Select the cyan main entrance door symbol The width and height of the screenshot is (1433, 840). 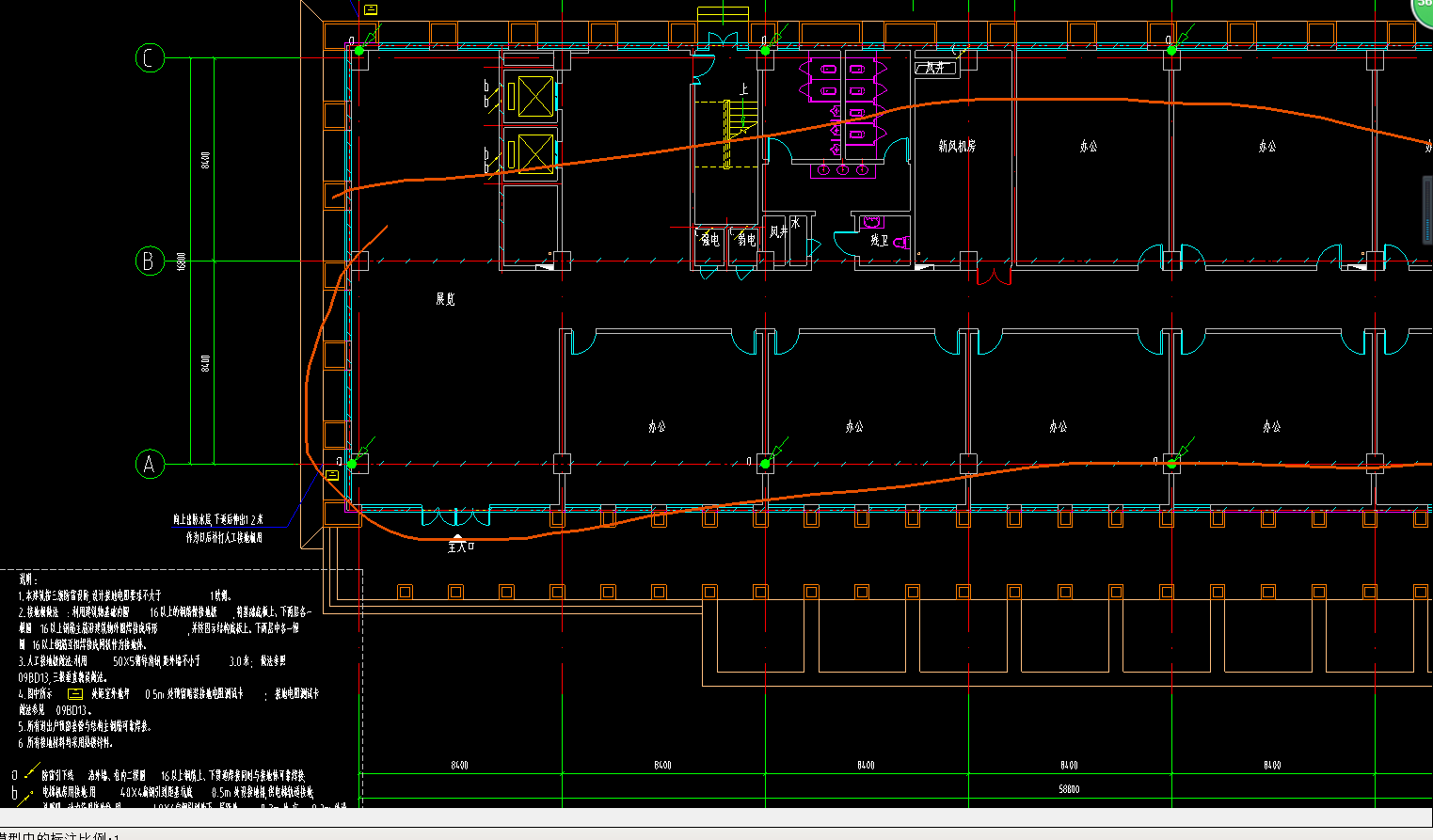456,516
